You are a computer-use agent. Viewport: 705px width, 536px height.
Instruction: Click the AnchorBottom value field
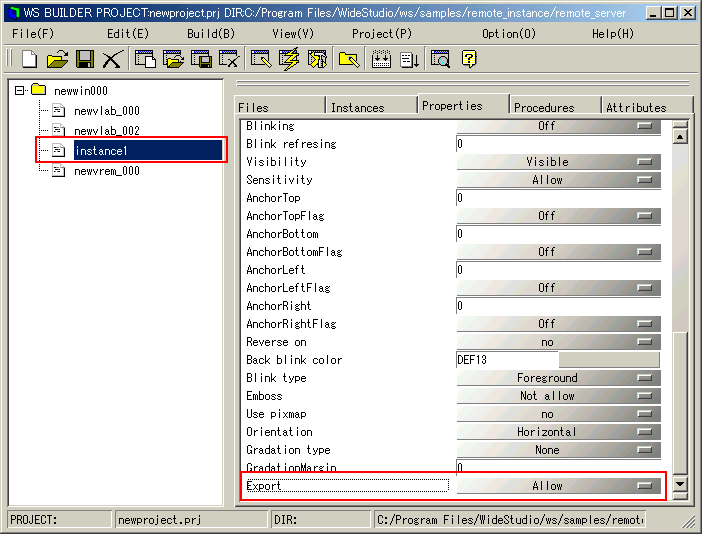(558, 234)
